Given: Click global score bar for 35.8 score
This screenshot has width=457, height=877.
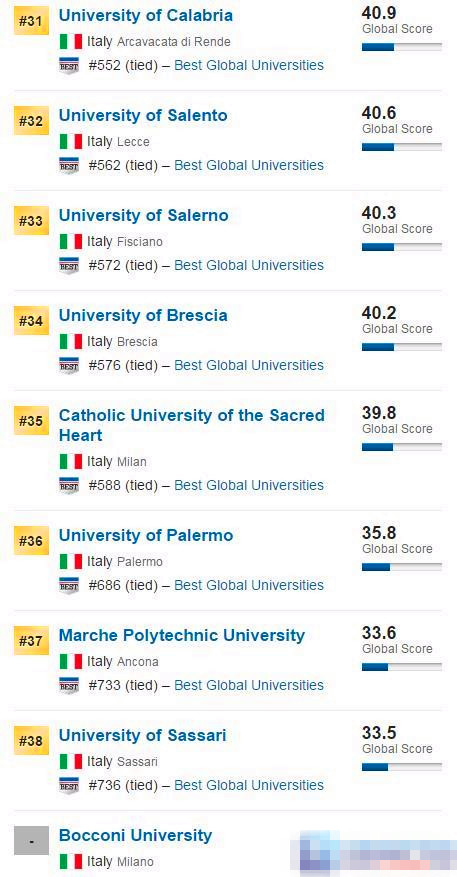Looking at the screenshot, I should click(x=402, y=567).
